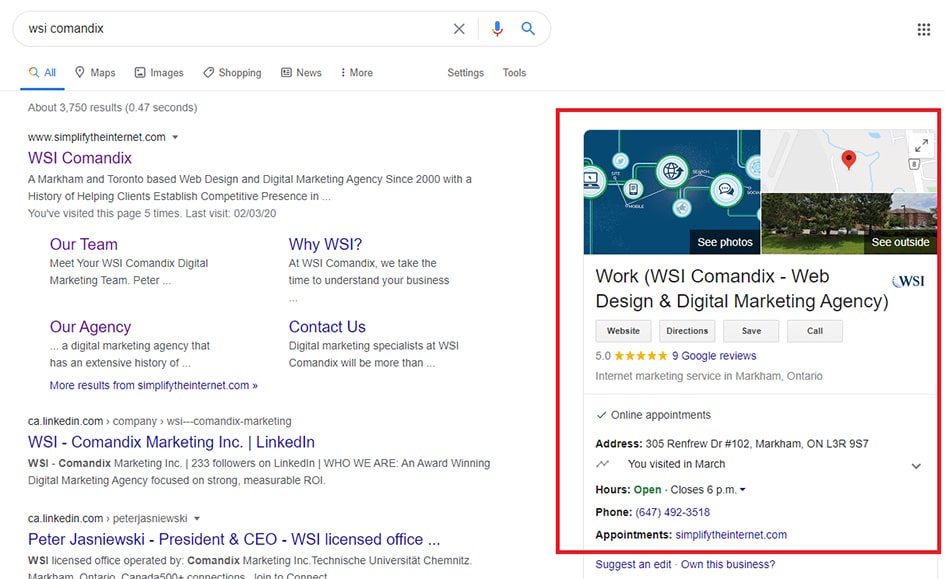This screenshot has width=945, height=579.
Task: Switch to the Maps tab
Action: point(95,72)
